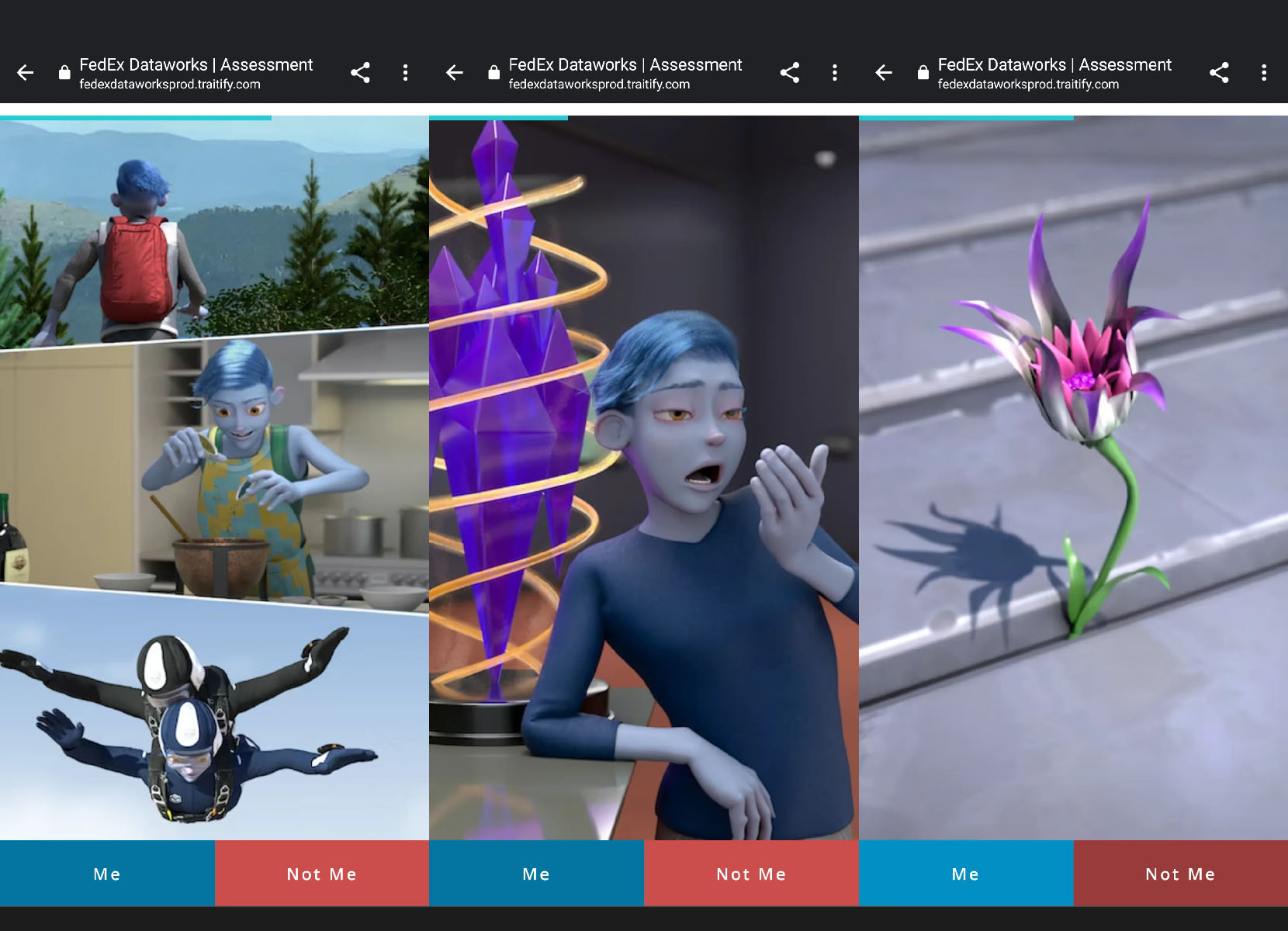The image size is (1288, 931).
Task: Tap the FedEx Dataworks | Assessment title in middle screen
Action: coord(625,65)
